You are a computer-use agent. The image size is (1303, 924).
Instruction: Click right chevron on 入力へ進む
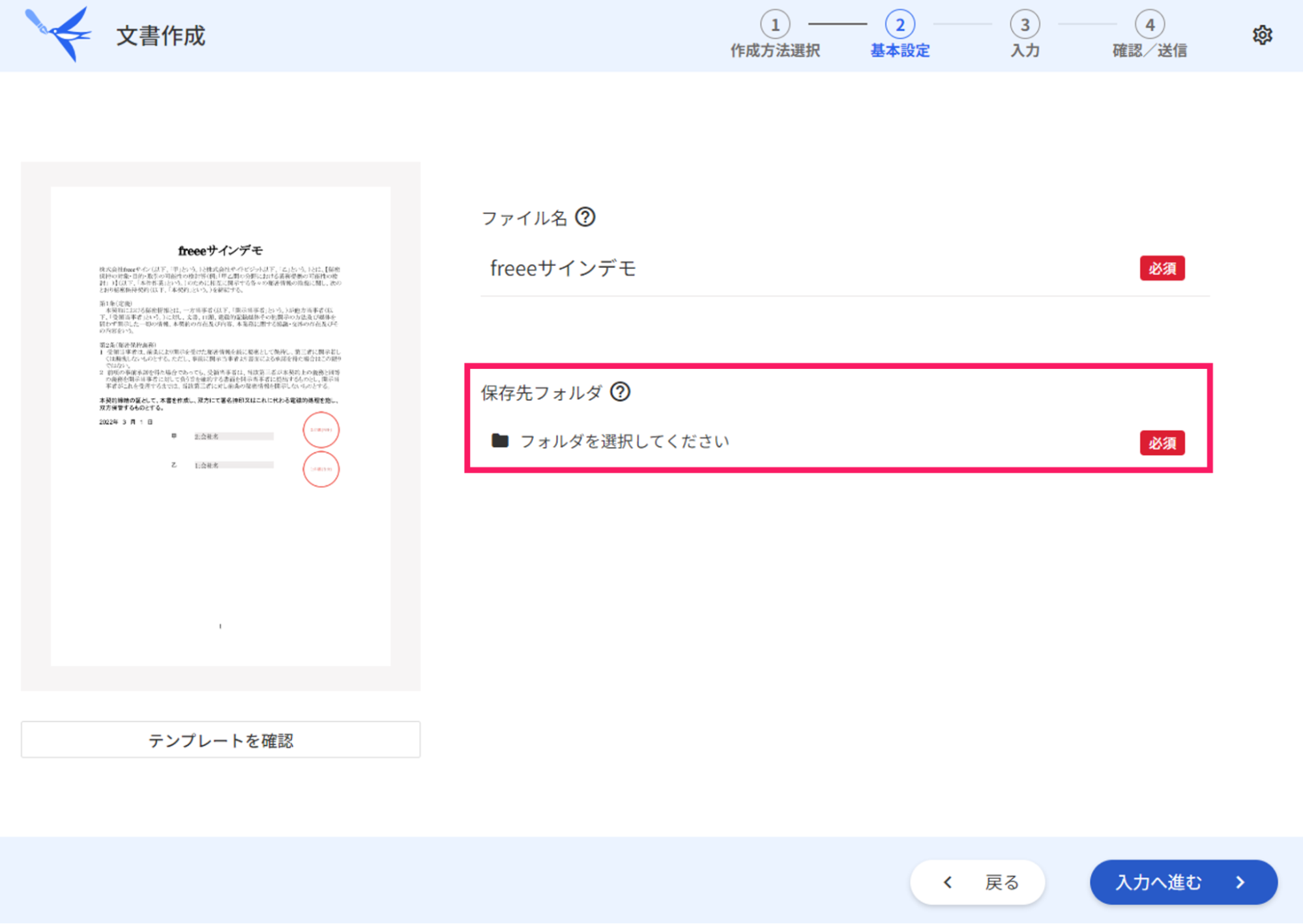tap(1240, 882)
